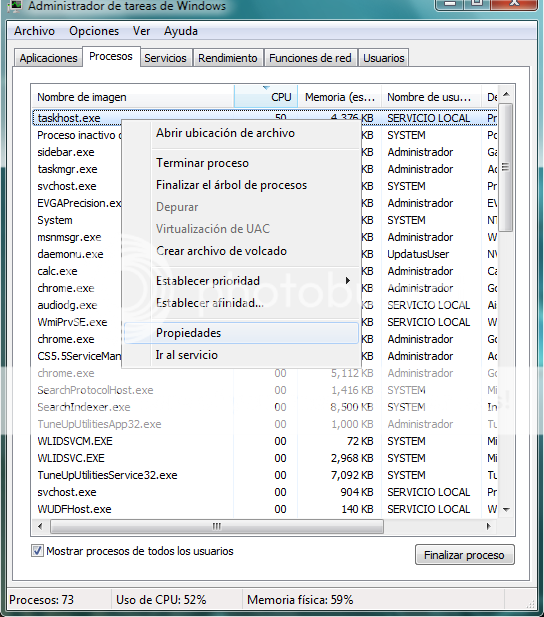Image resolution: width=544 pixels, height=617 pixels.
Task: Choose Establecer afinidad... option
Action: [x=241, y=303]
